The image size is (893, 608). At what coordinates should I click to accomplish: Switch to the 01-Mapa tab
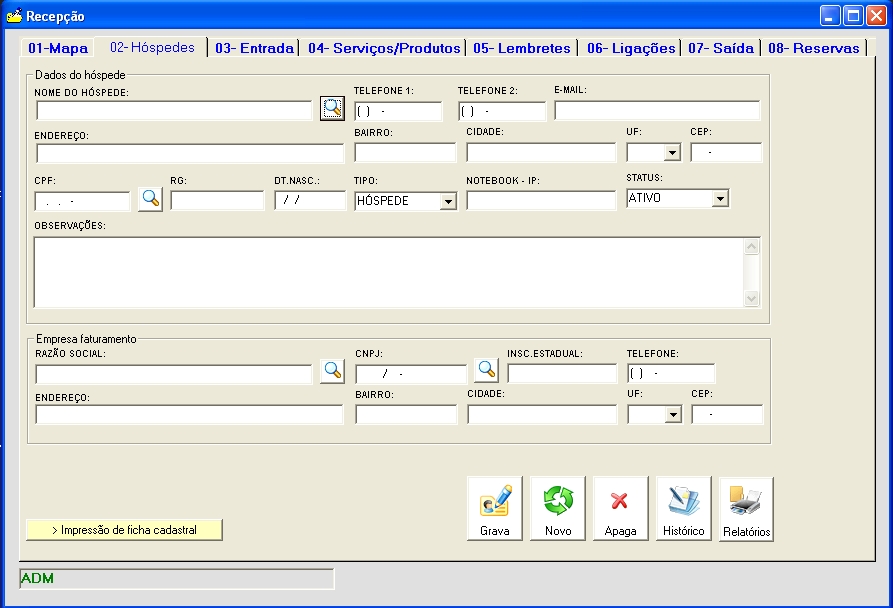(x=58, y=48)
